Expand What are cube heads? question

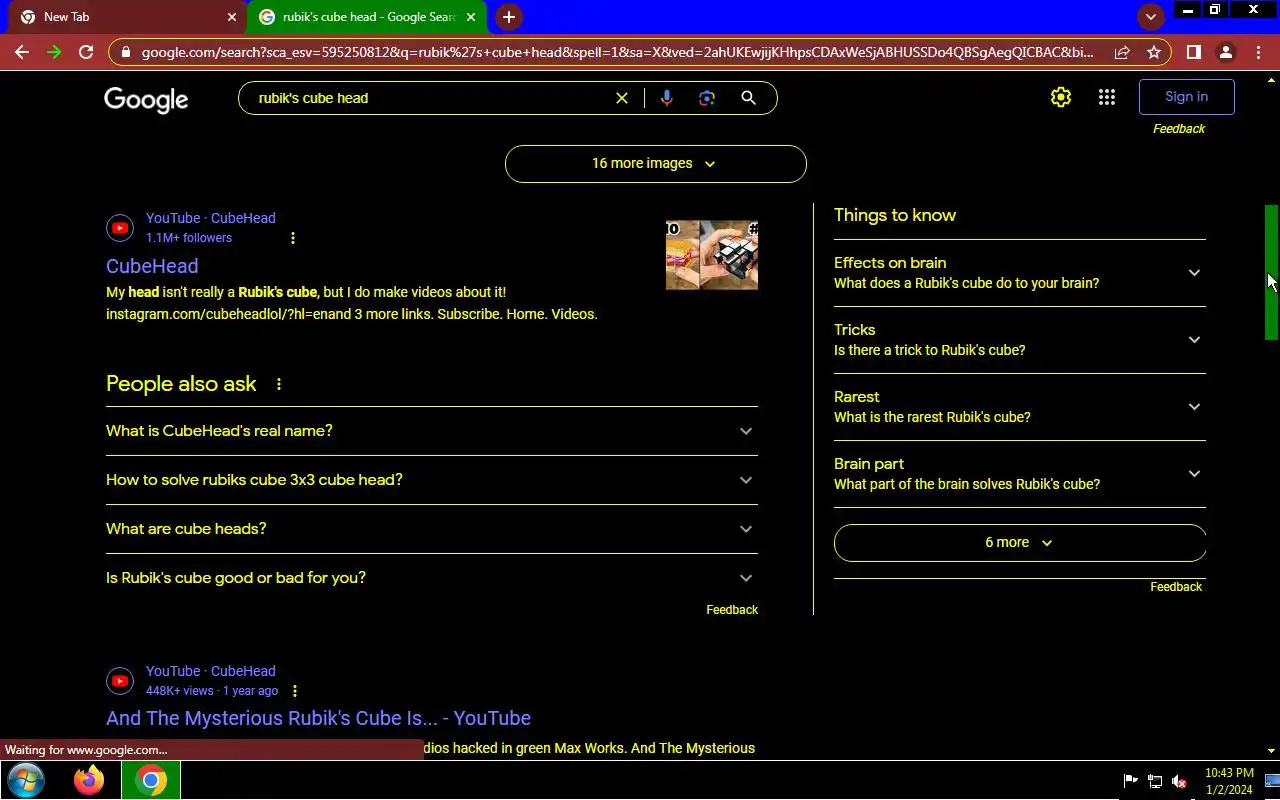(x=432, y=529)
